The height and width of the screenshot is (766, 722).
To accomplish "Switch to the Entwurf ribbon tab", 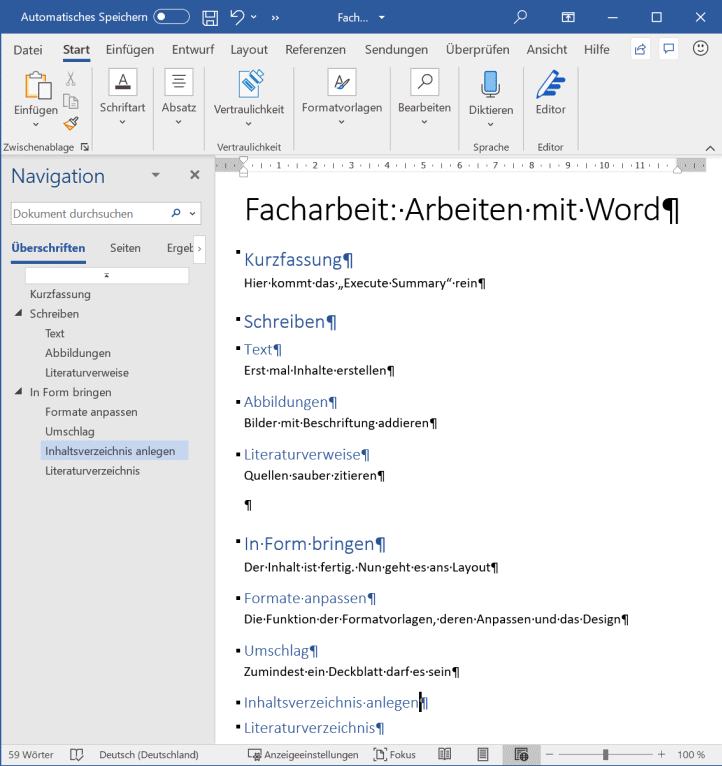I will [x=193, y=50].
